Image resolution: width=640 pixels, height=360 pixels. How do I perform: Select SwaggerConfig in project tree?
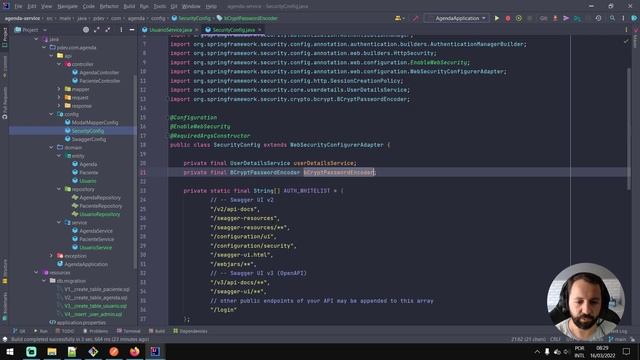point(89,139)
